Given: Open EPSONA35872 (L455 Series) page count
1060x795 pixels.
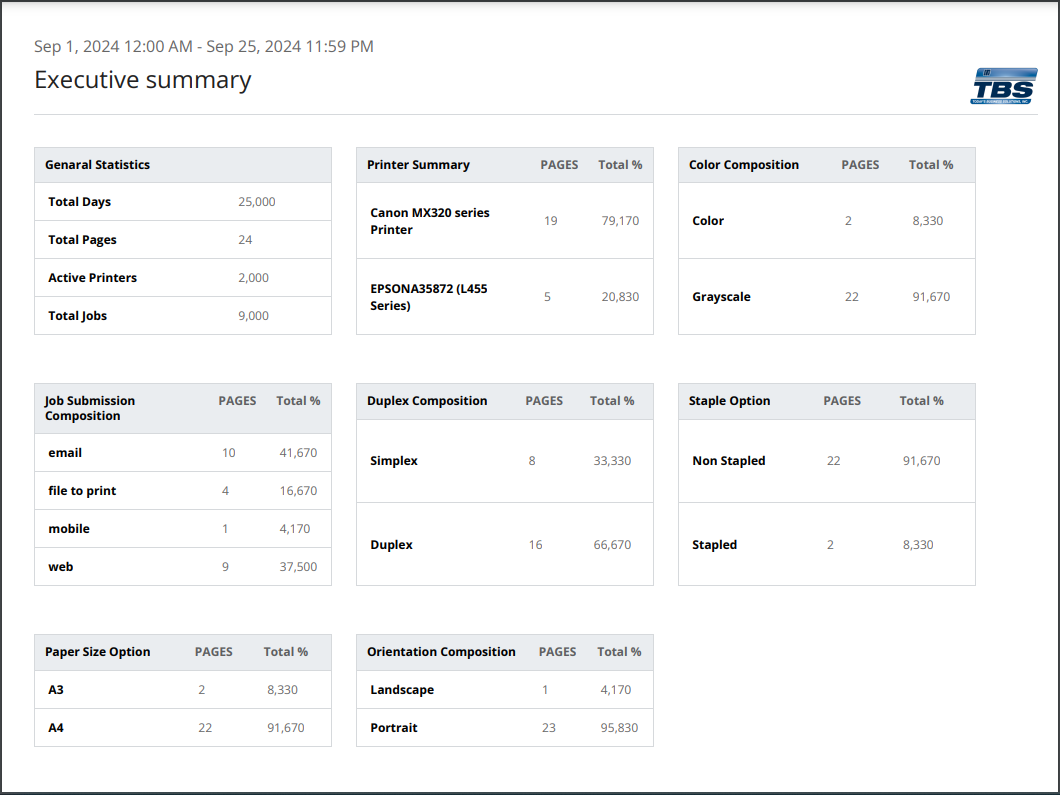Looking at the screenshot, I should pyautogui.click(x=547, y=297).
